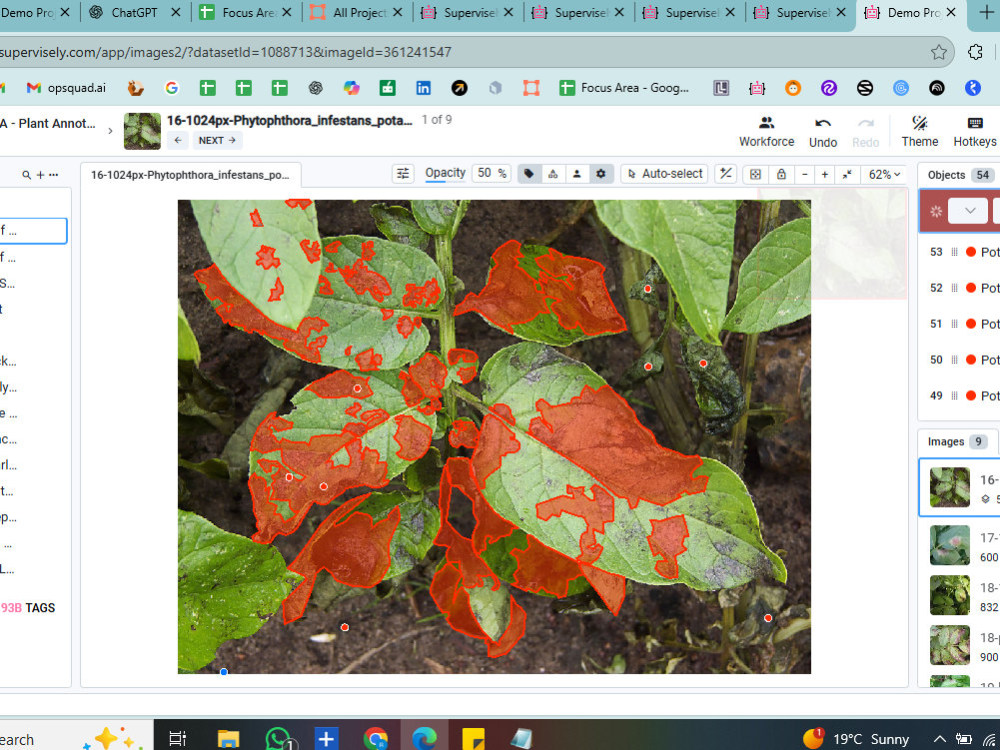This screenshot has width=1000, height=750.
Task: Open the 62% zoom dropdown
Action: pos(884,174)
